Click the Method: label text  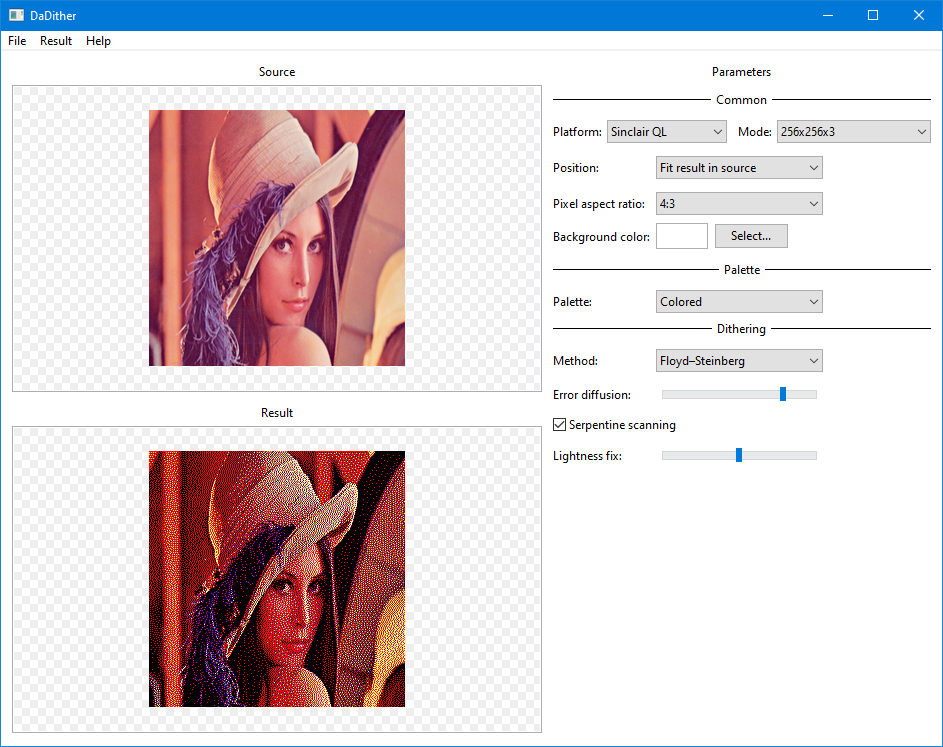[575, 361]
